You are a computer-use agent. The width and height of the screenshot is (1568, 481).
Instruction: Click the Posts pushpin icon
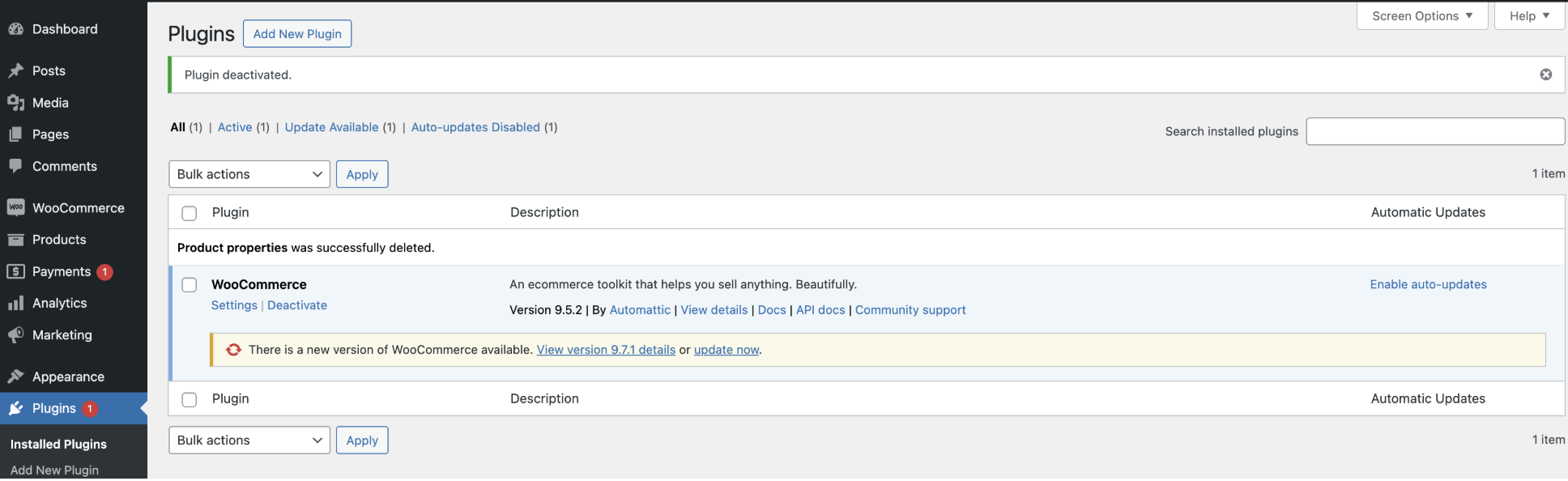click(15, 71)
